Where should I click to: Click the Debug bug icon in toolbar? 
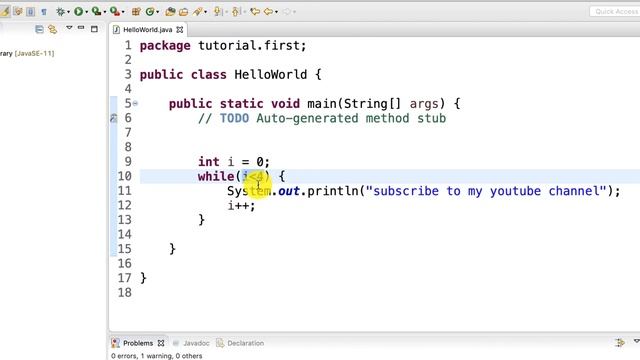pyautogui.click(x=60, y=11)
